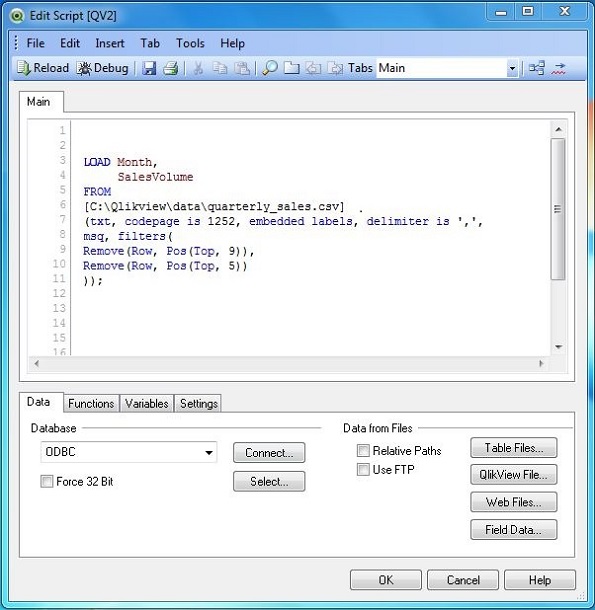Click the LOAD keyword in script

pyautogui.click(x=97, y=162)
